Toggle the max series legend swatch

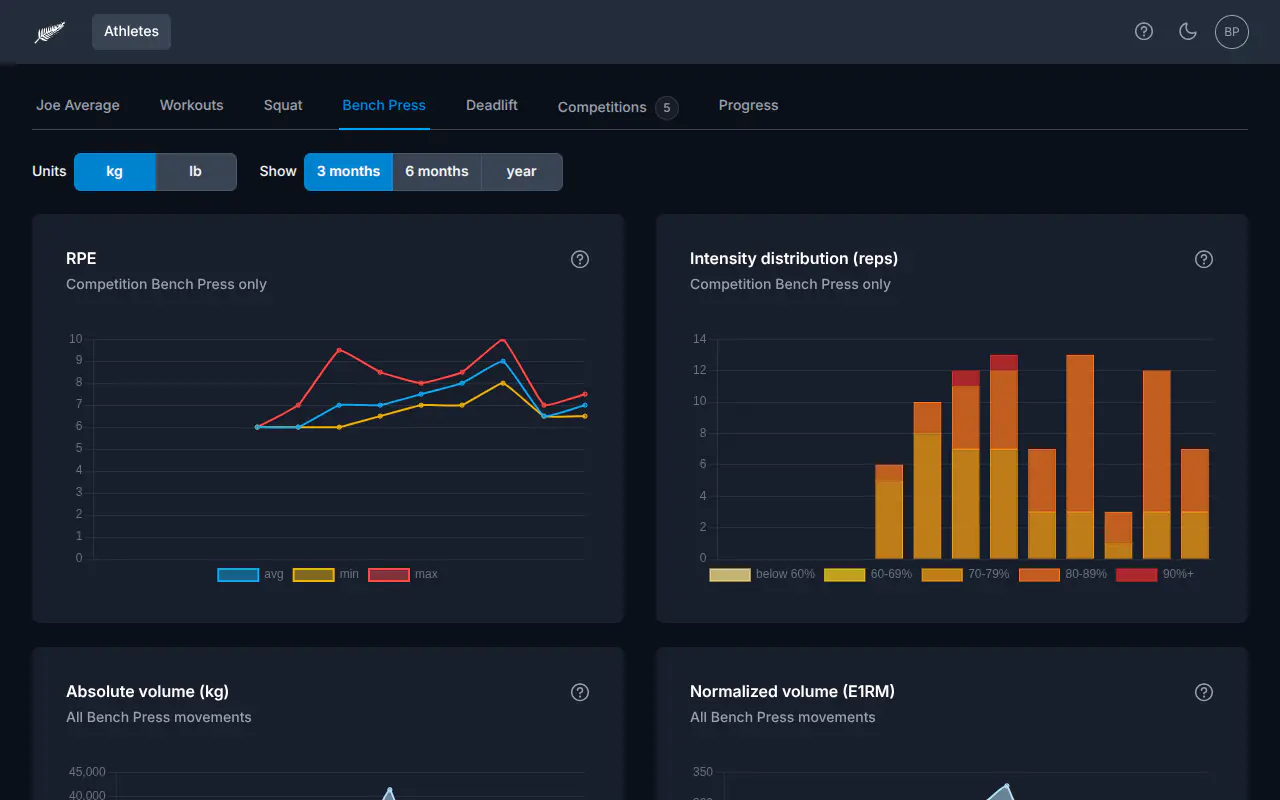point(389,574)
